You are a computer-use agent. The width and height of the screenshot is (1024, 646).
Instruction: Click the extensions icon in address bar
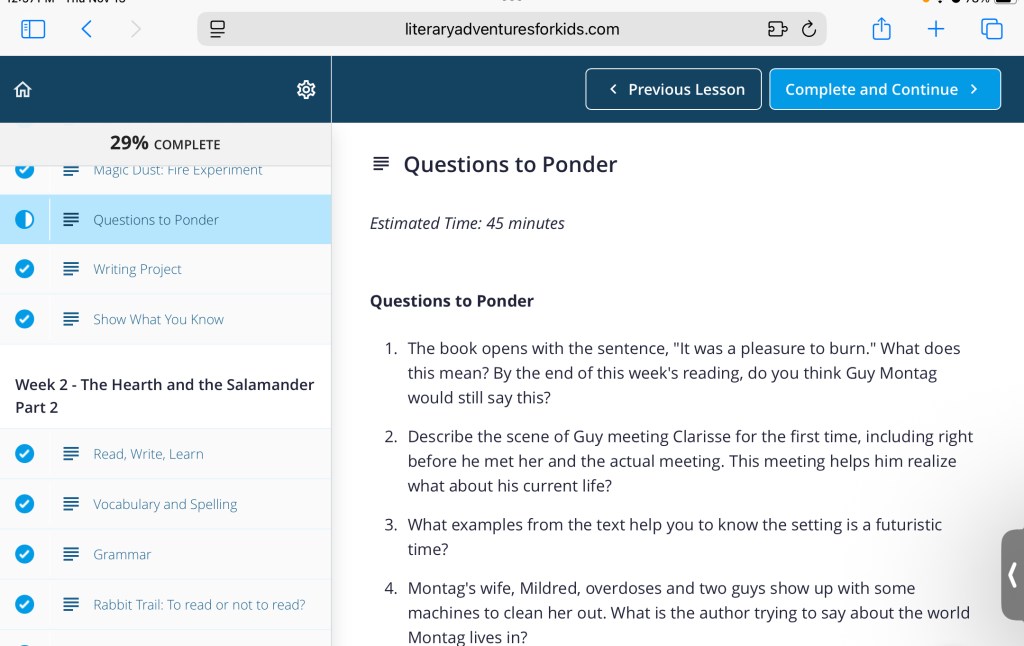[x=777, y=29]
